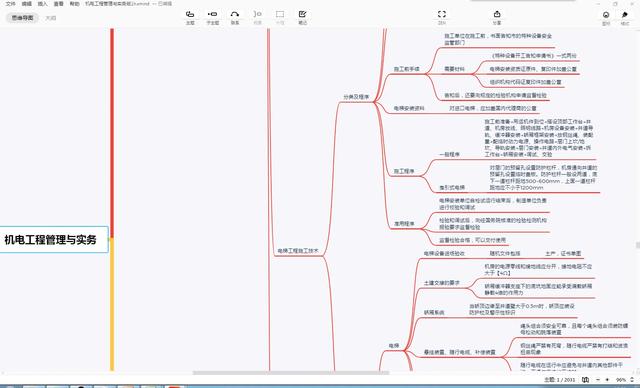This screenshot has width=640, height=388.
Task: Switch to the 思维导图 view toggle
Action: pyautogui.click(x=22, y=18)
